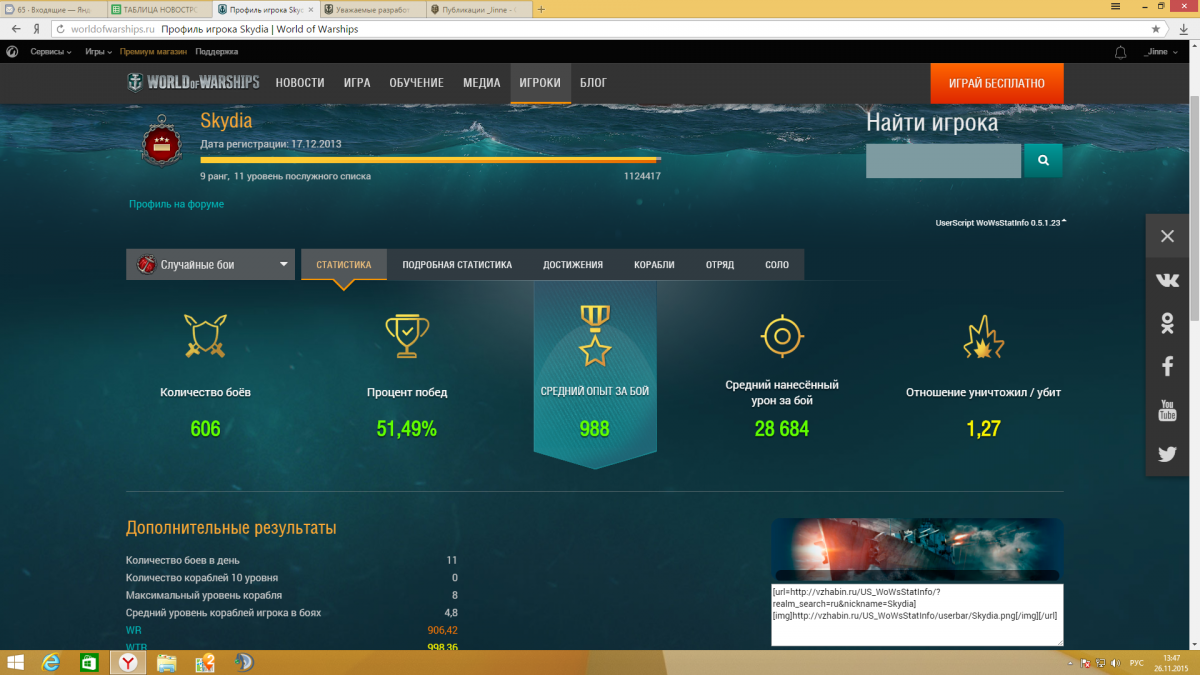This screenshot has height=675, width=1200.
Task: Open the 'ИГРОКИ' navigation item
Action: 540,83
